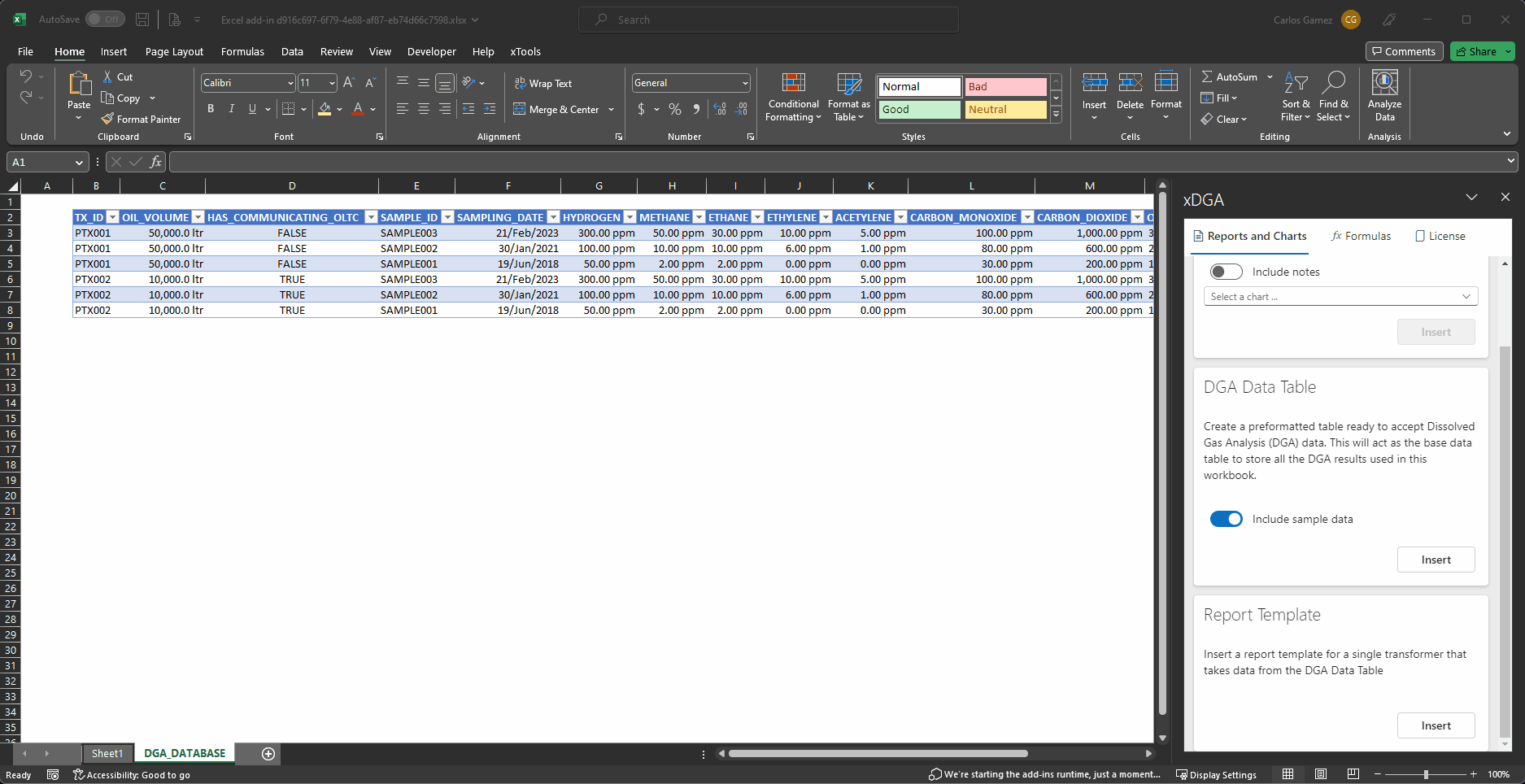Open the HYDROGEN column filter dropdown
This screenshot has height=784, width=1525.
(x=630, y=217)
